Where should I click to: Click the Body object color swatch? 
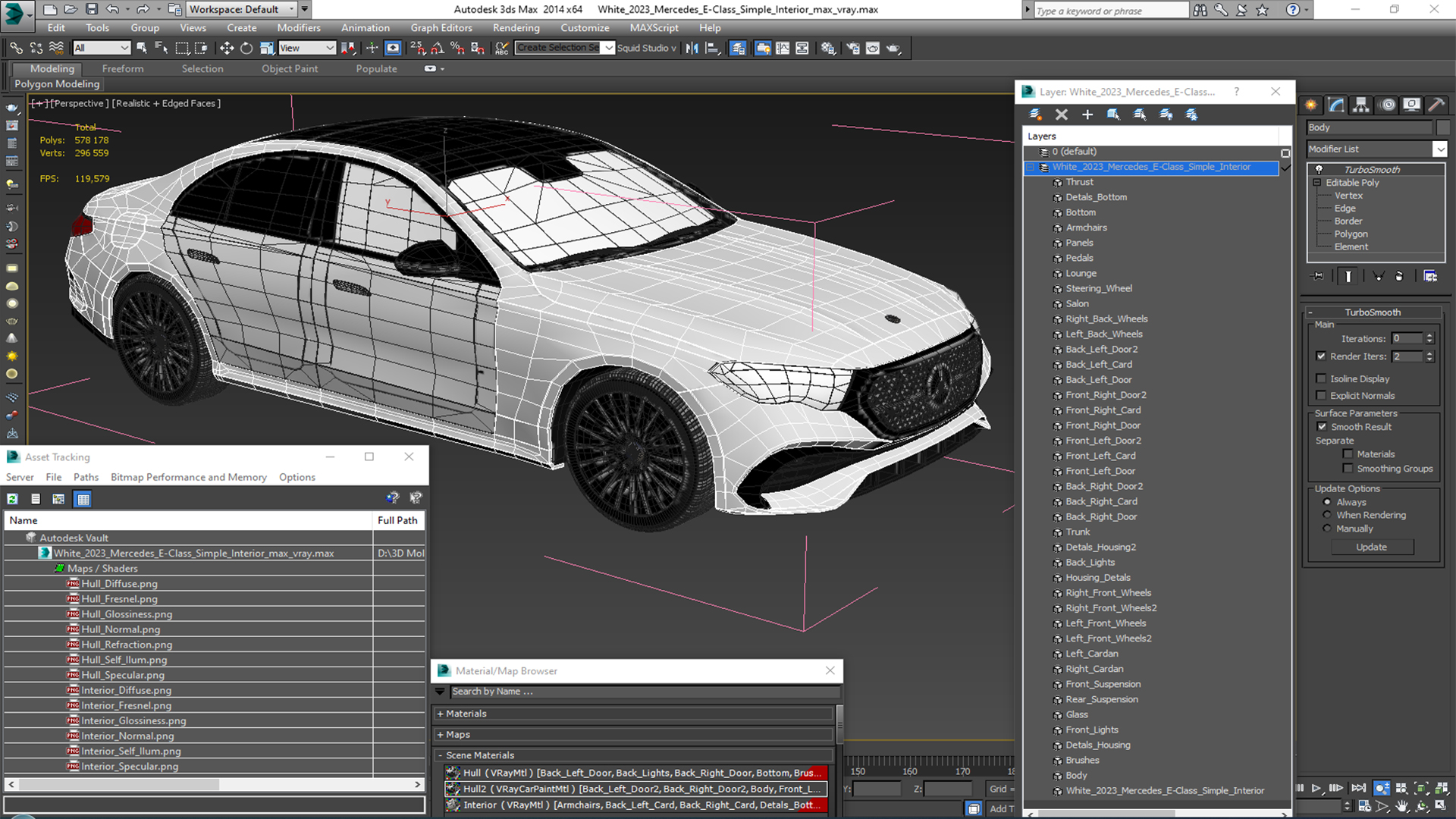pos(1442,127)
